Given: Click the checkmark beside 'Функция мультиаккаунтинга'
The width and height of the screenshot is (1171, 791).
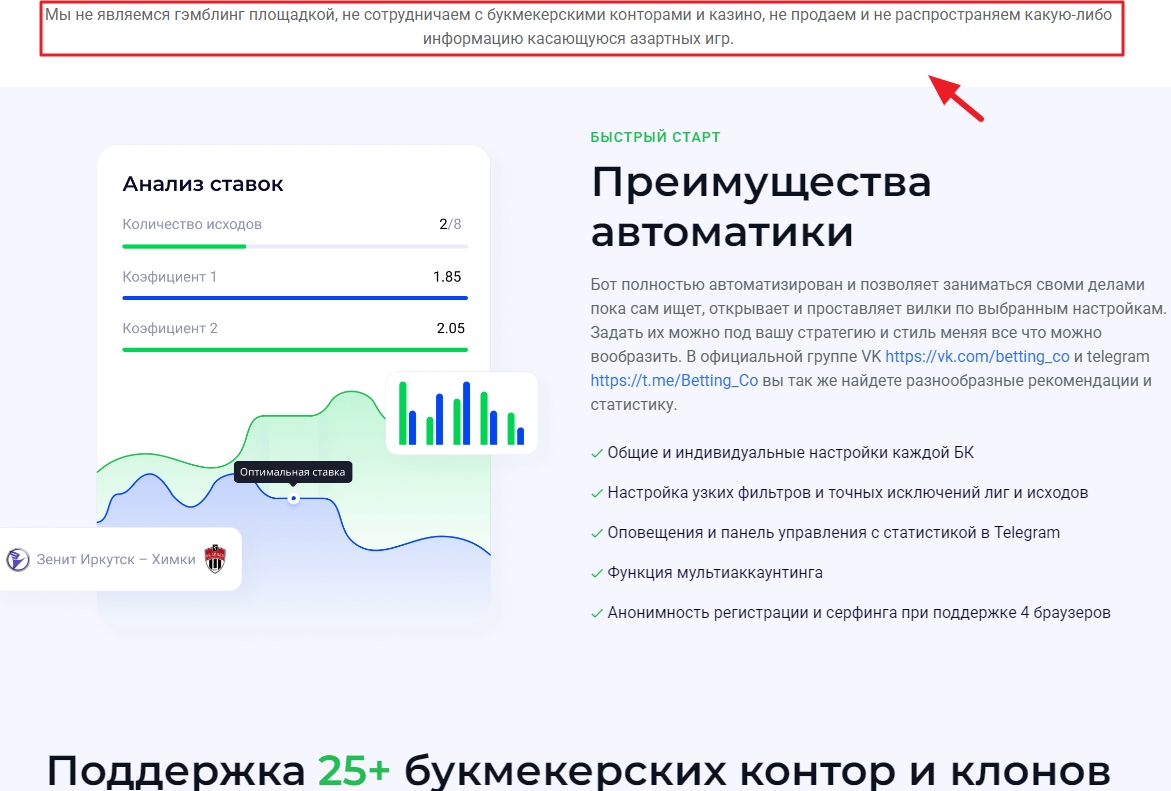Looking at the screenshot, I should pos(597,573).
